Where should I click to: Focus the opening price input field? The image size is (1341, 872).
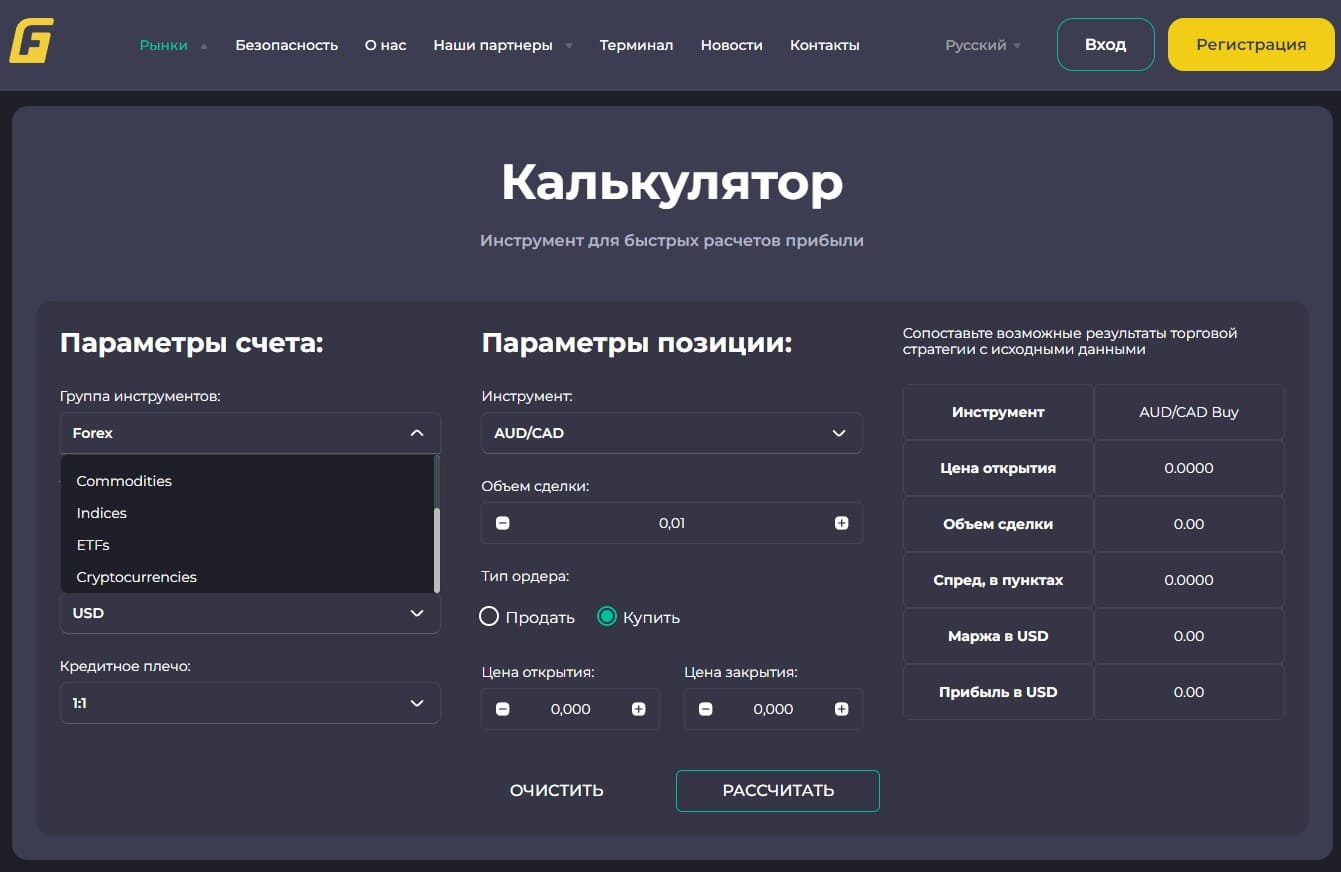(x=570, y=709)
